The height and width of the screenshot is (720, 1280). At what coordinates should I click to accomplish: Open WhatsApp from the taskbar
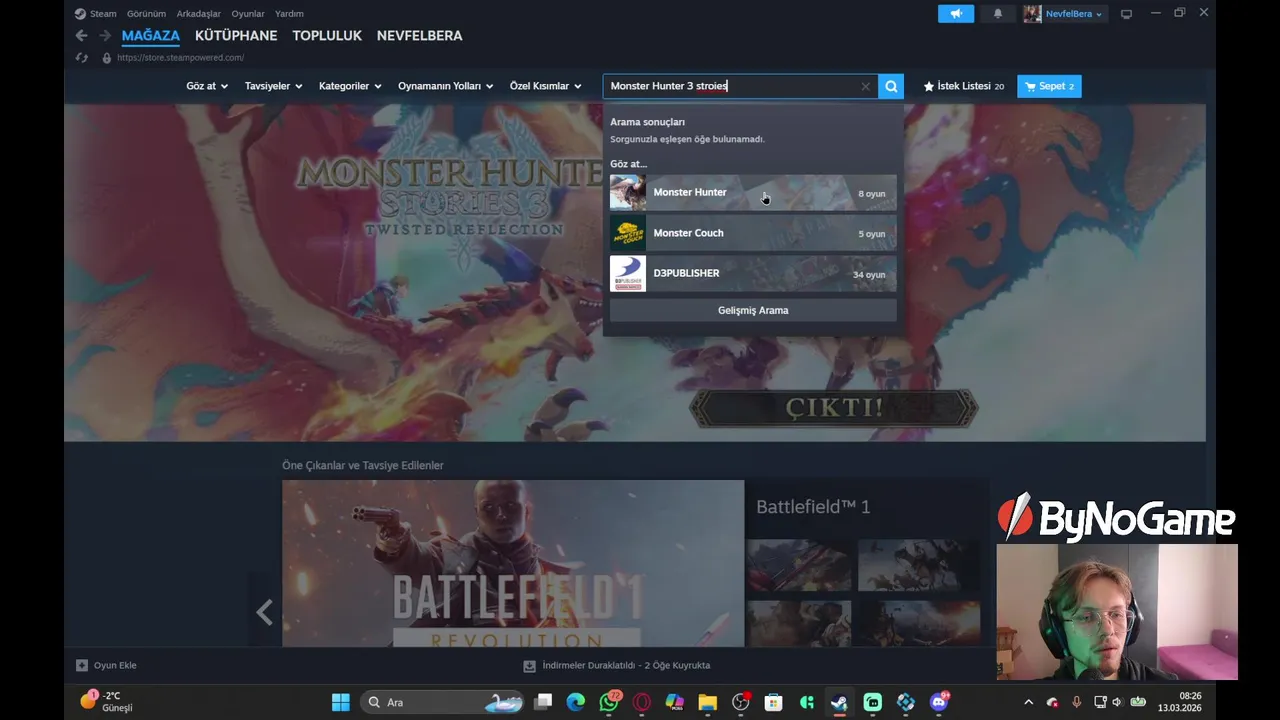[609, 702]
